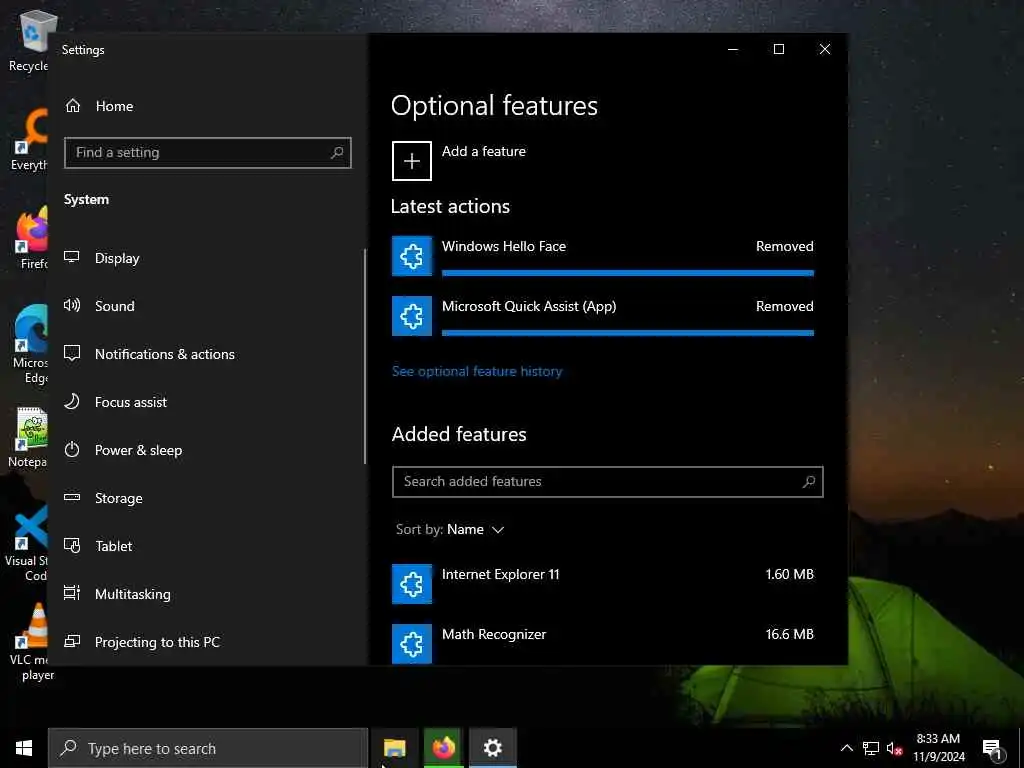The image size is (1024, 768).
Task: Click the Settings gear in the taskbar
Action: [492, 748]
